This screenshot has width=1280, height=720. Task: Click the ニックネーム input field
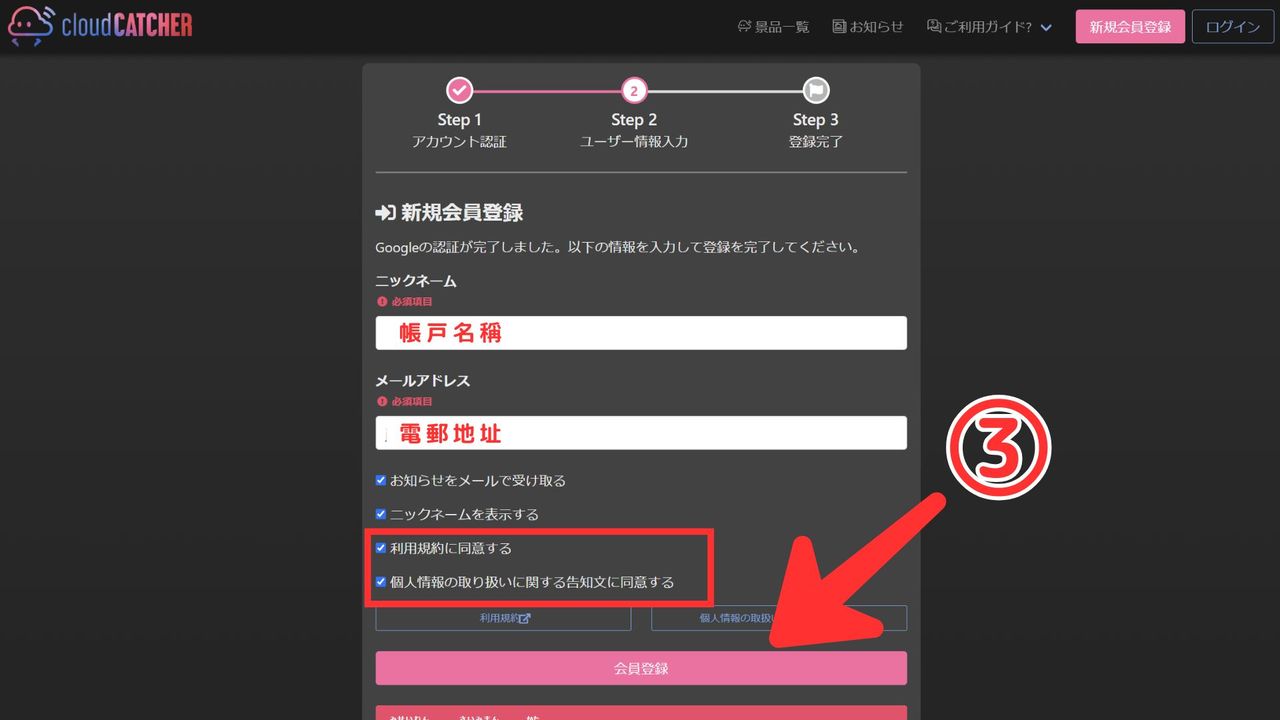[x=641, y=333]
